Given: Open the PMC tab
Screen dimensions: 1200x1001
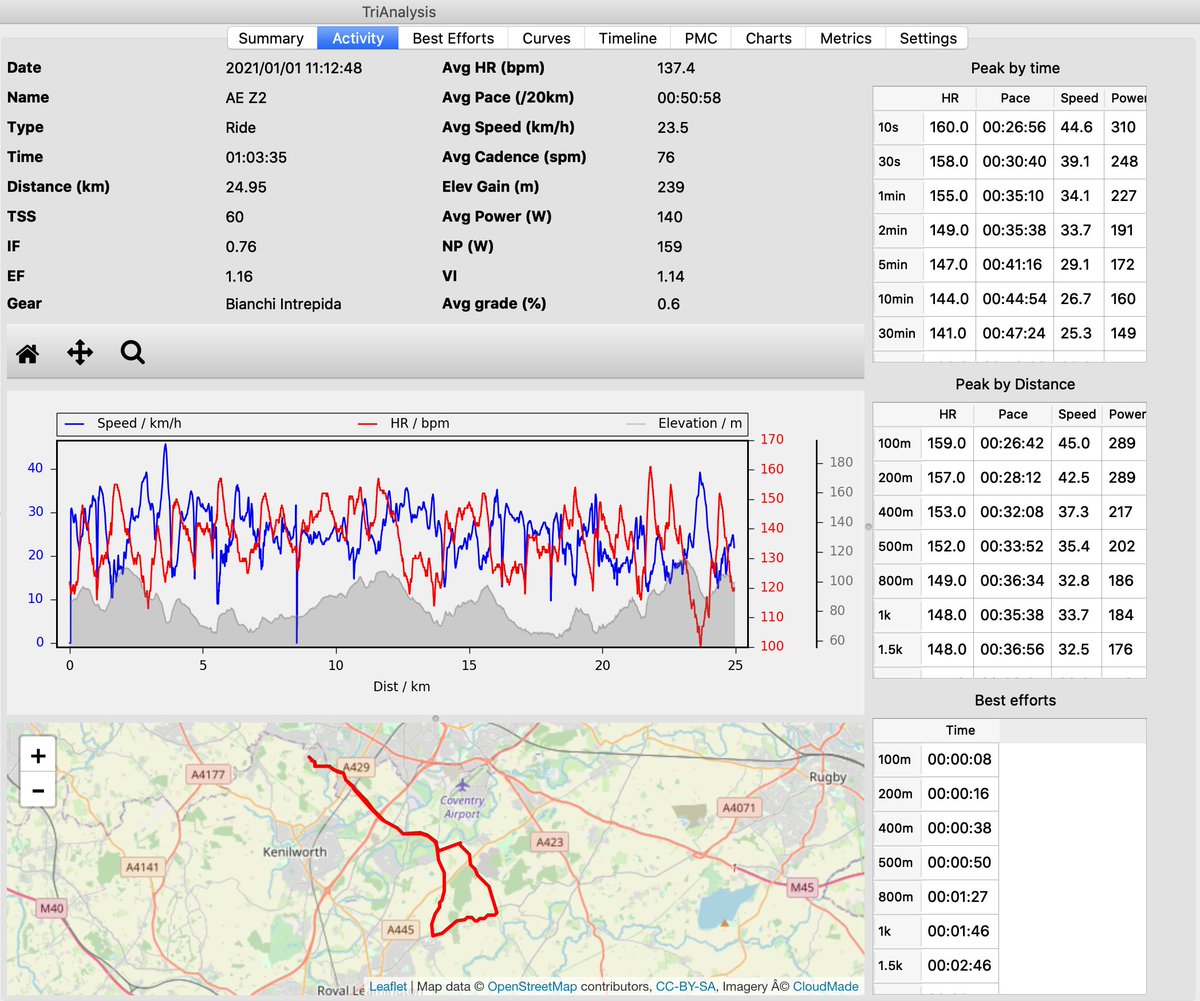Looking at the screenshot, I should tap(701, 38).
